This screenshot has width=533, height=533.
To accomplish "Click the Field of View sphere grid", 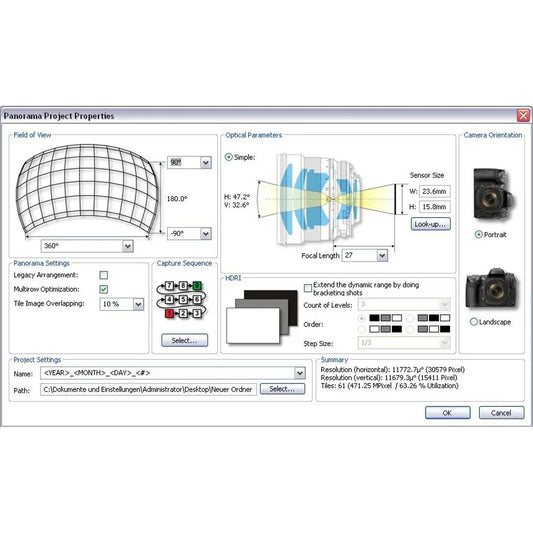I will (87, 190).
